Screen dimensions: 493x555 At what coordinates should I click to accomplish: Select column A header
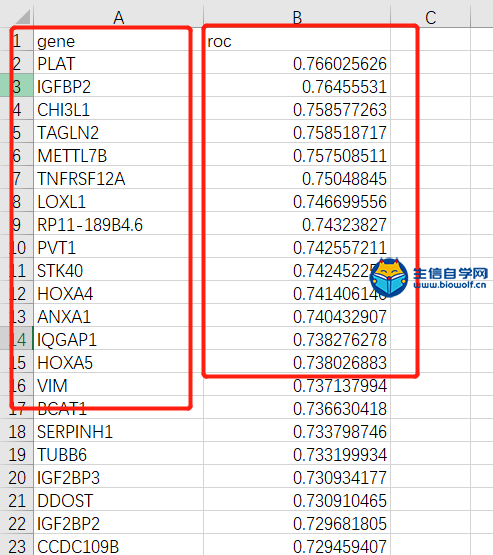tap(119, 17)
